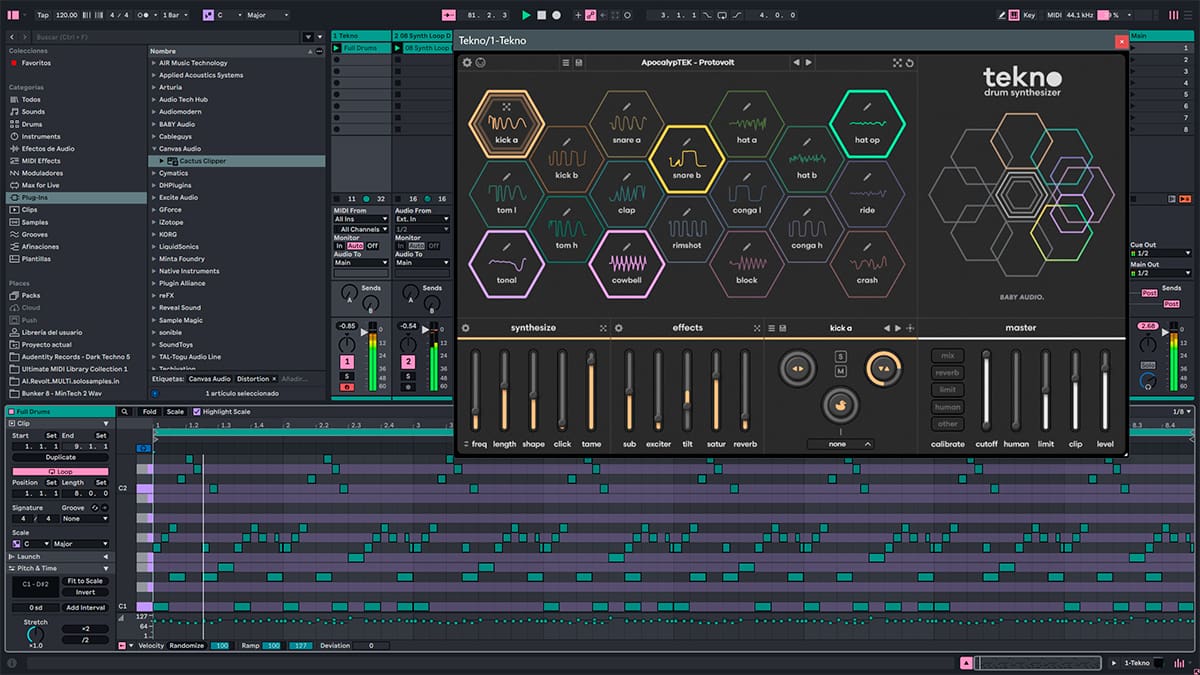Select the snare a drum pad
The width and height of the screenshot is (1200, 675).
627,125
